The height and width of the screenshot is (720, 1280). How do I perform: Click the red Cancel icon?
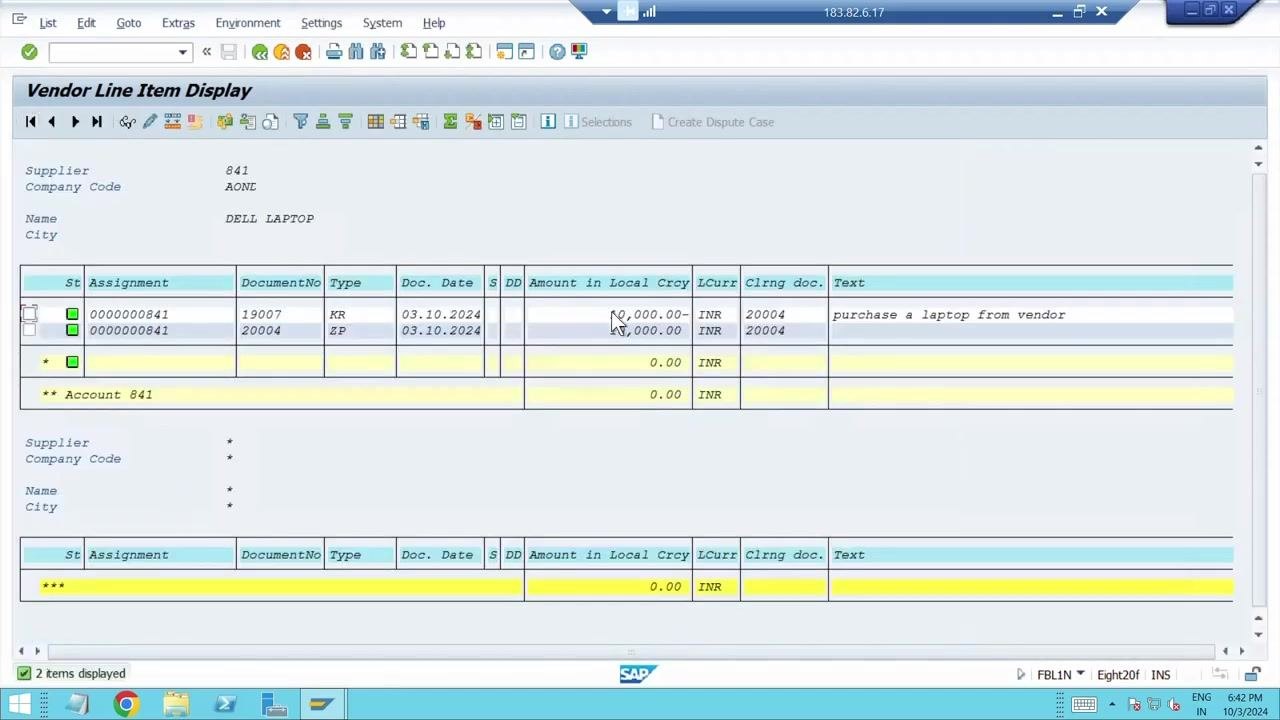304,52
